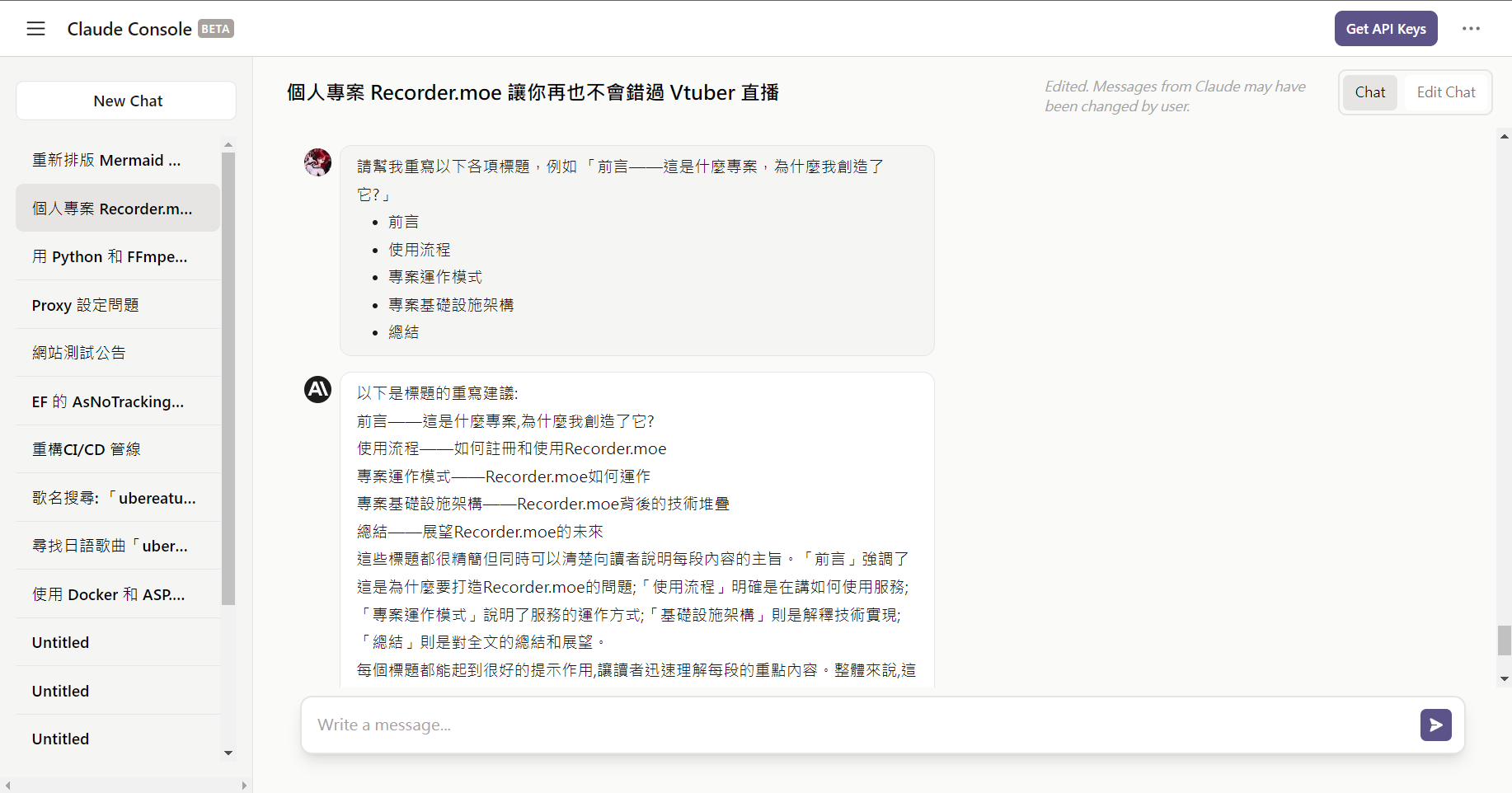Click the three-dot more options icon
The width and height of the screenshot is (1512, 793).
1471,29
